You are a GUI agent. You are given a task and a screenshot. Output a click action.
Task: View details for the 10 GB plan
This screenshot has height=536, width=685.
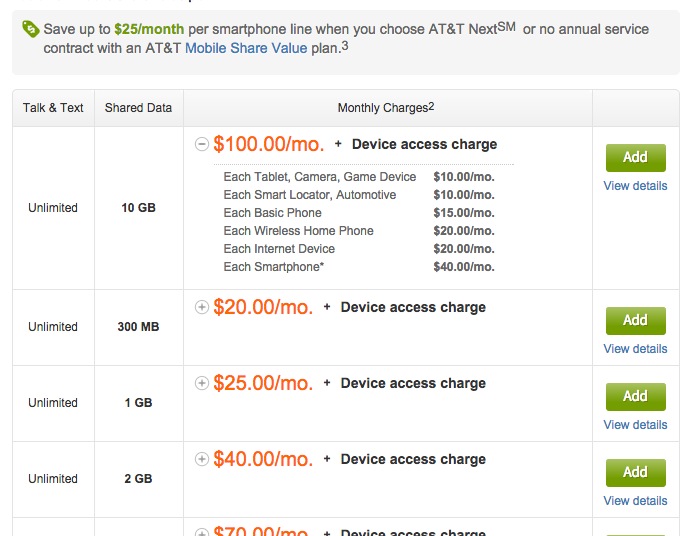635,186
